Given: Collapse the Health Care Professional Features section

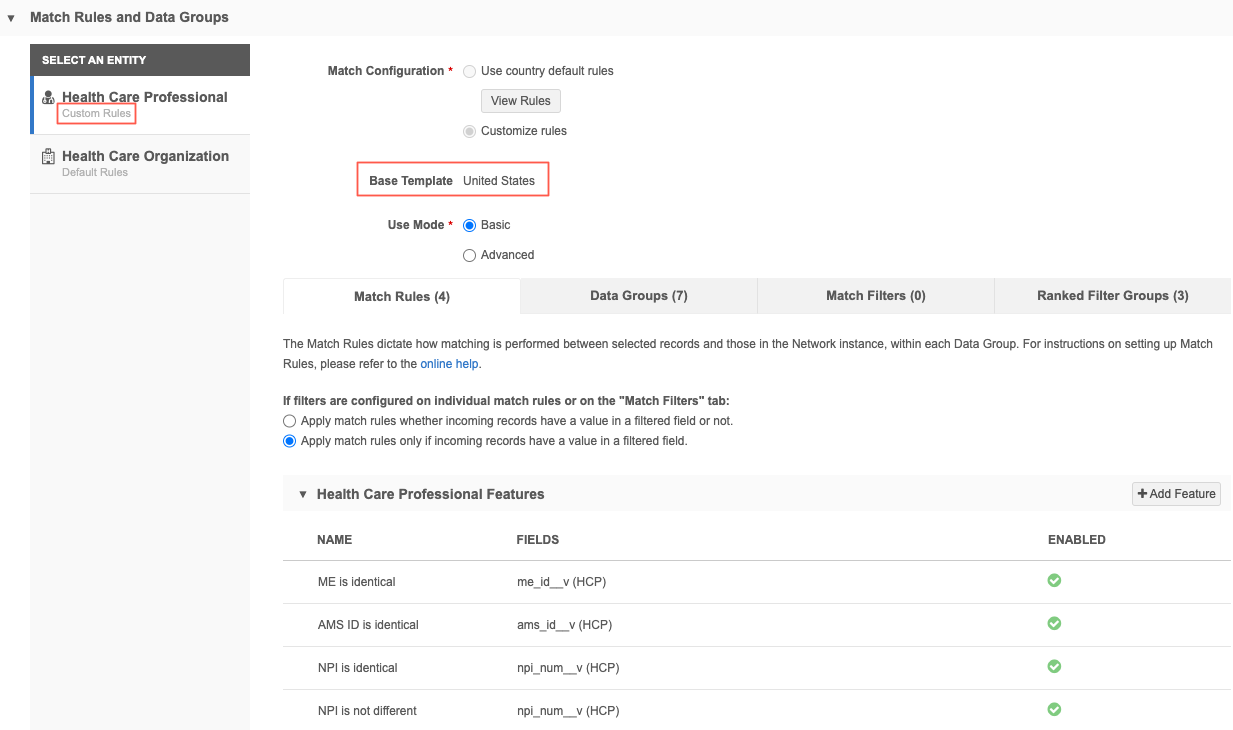Looking at the screenshot, I should (303, 495).
